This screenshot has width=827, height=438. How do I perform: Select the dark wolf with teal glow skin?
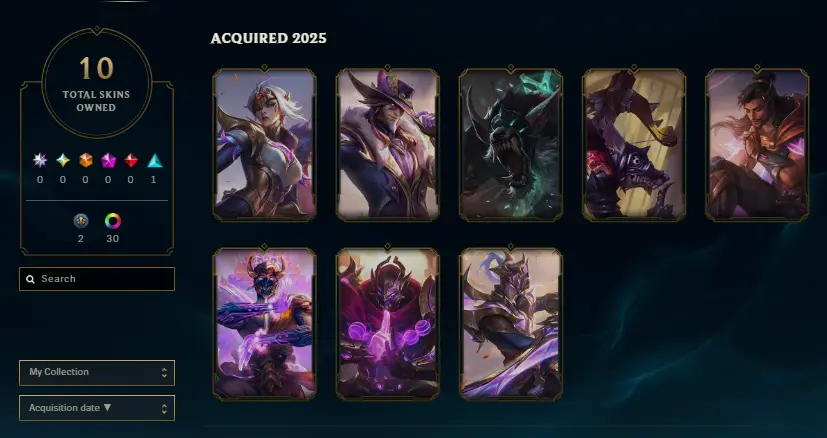pyautogui.click(x=511, y=145)
